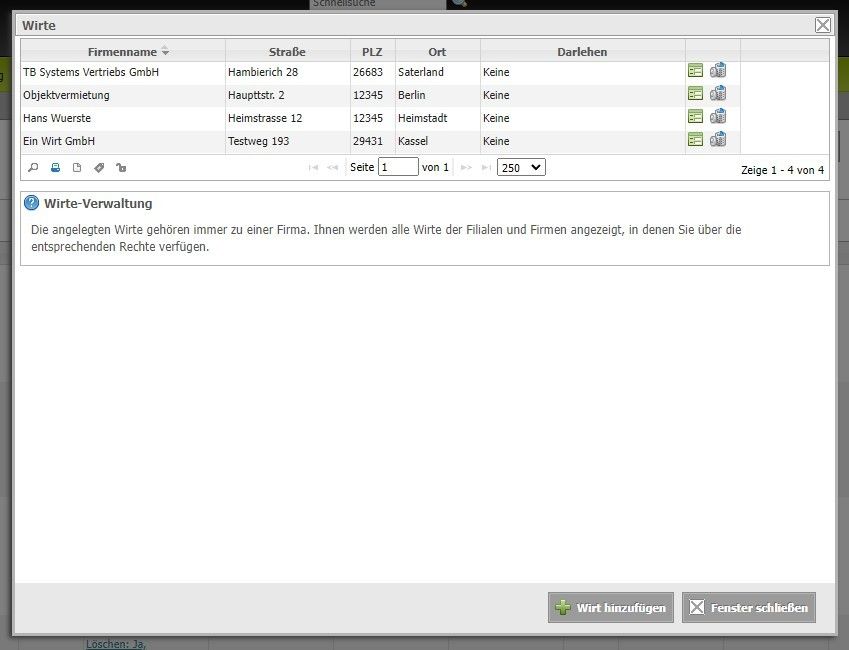Open the green form icon for Hans Wuerste

coord(695,116)
